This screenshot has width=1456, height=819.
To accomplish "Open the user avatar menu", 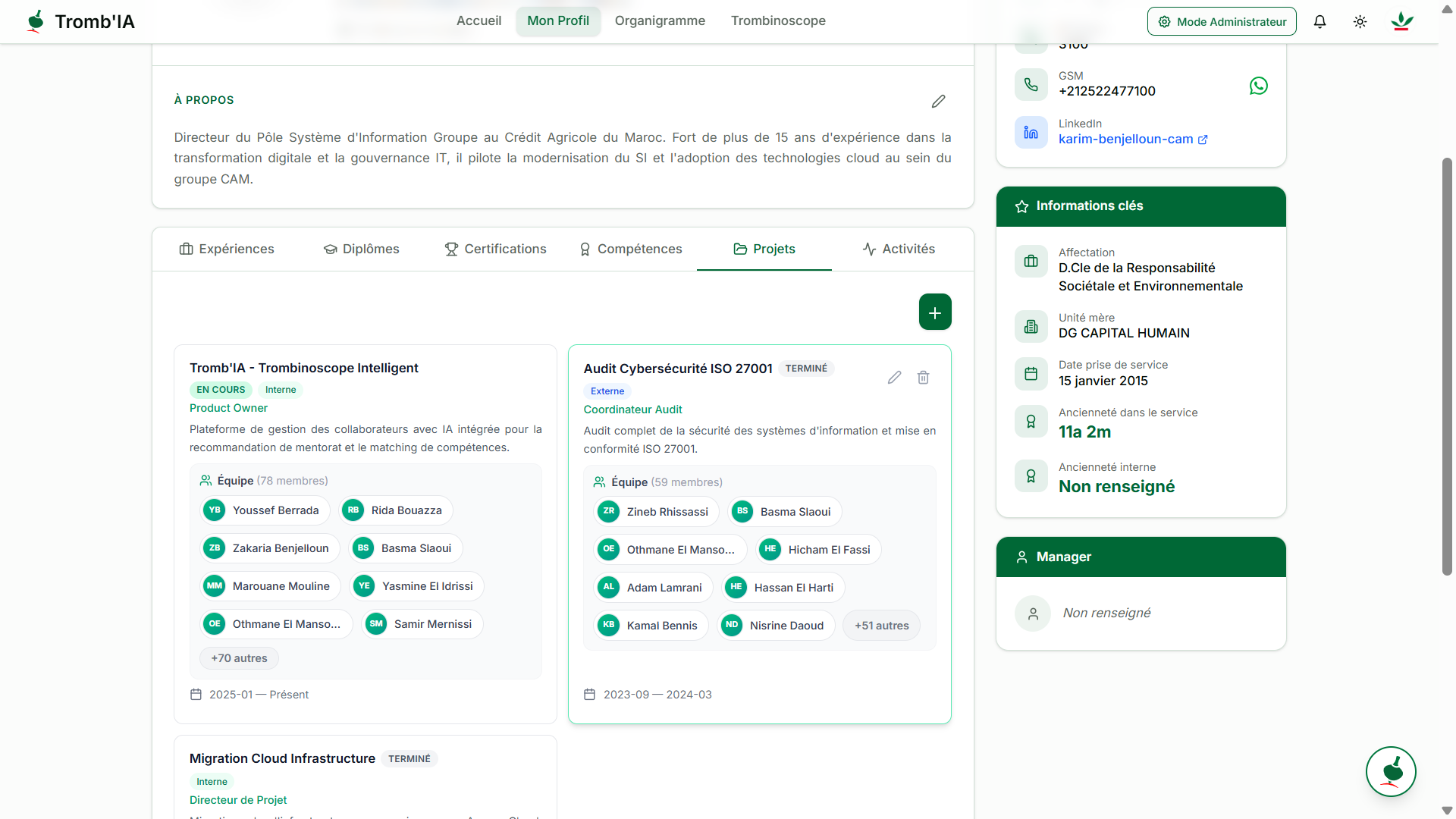I will point(1401,21).
